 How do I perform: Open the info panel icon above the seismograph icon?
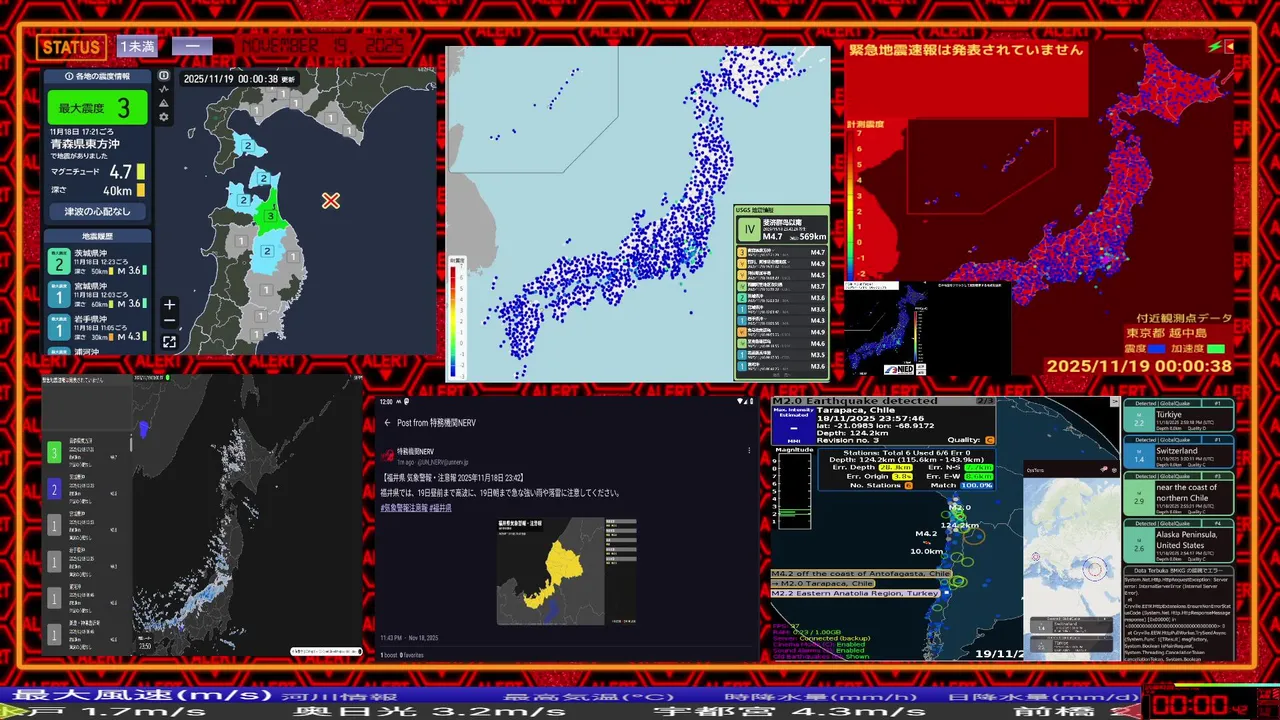(x=164, y=75)
